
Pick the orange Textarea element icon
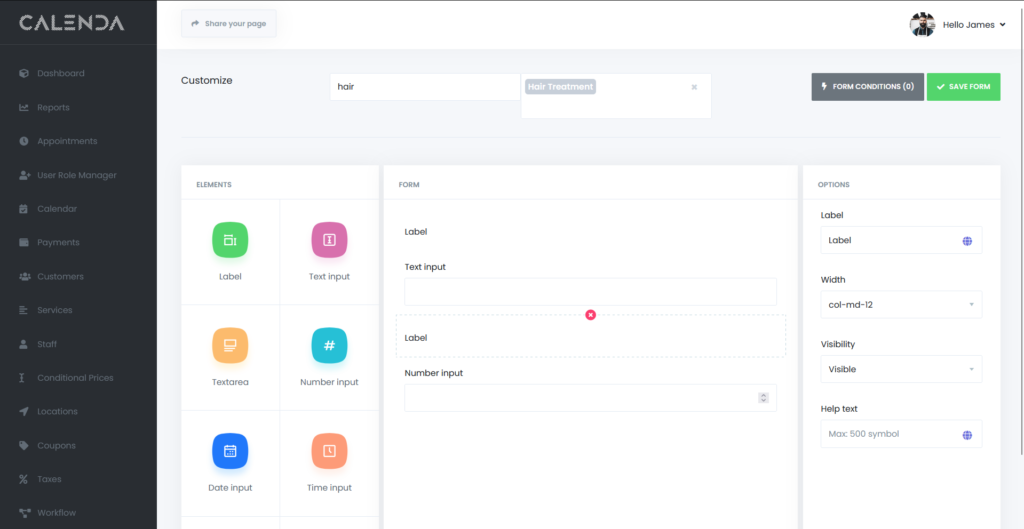(x=230, y=346)
